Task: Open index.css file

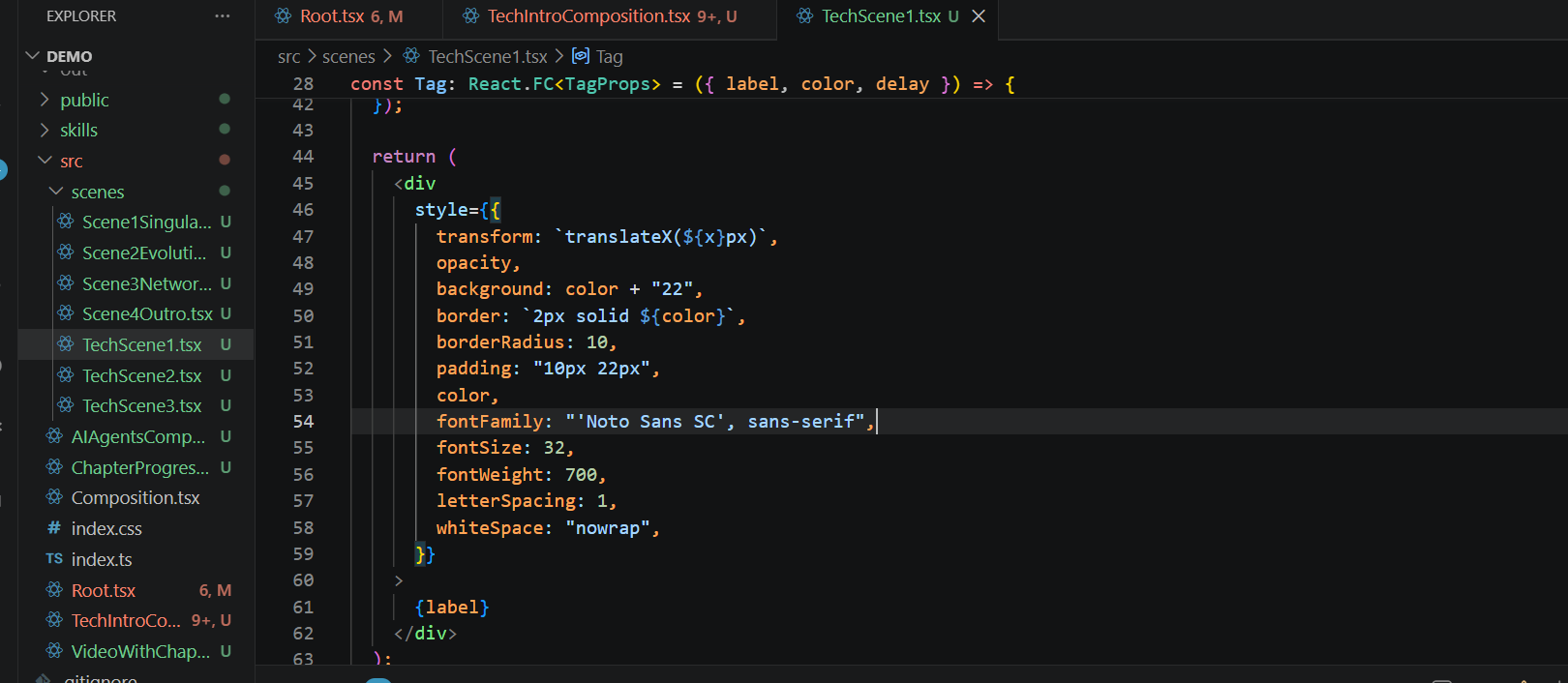Action: (x=106, y=528)
